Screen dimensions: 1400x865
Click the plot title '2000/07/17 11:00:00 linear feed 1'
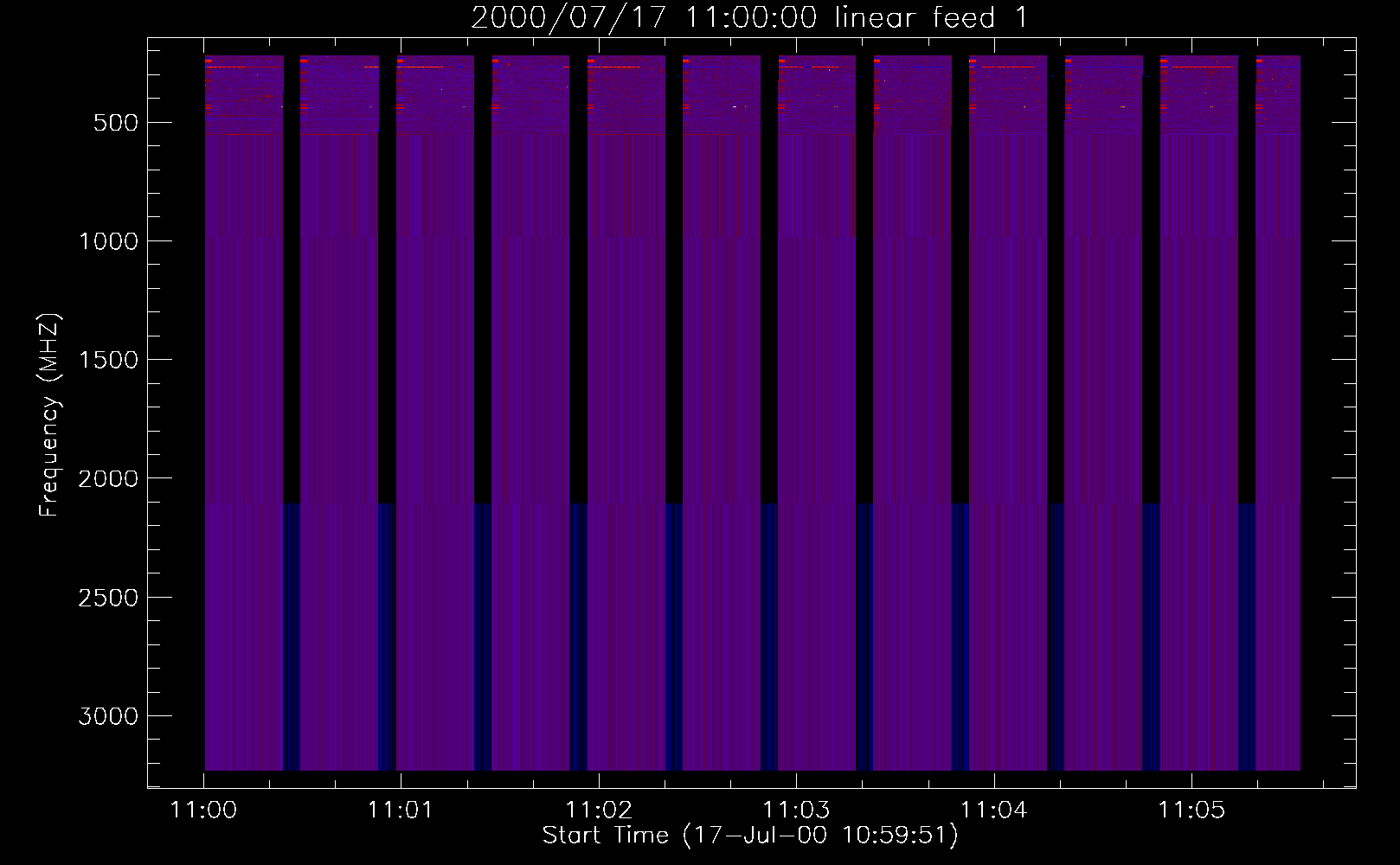point(749,17)
